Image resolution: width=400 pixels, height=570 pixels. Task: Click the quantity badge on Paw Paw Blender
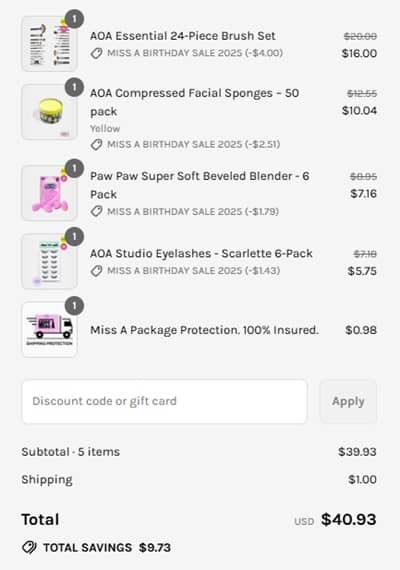(74, 169)
